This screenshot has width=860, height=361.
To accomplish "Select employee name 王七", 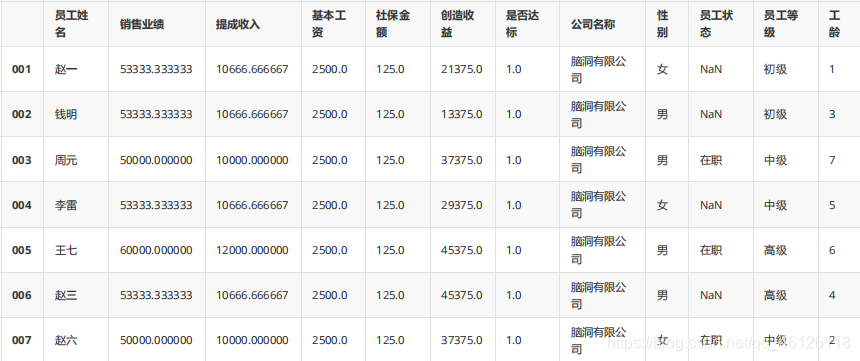I will point(66,250).
